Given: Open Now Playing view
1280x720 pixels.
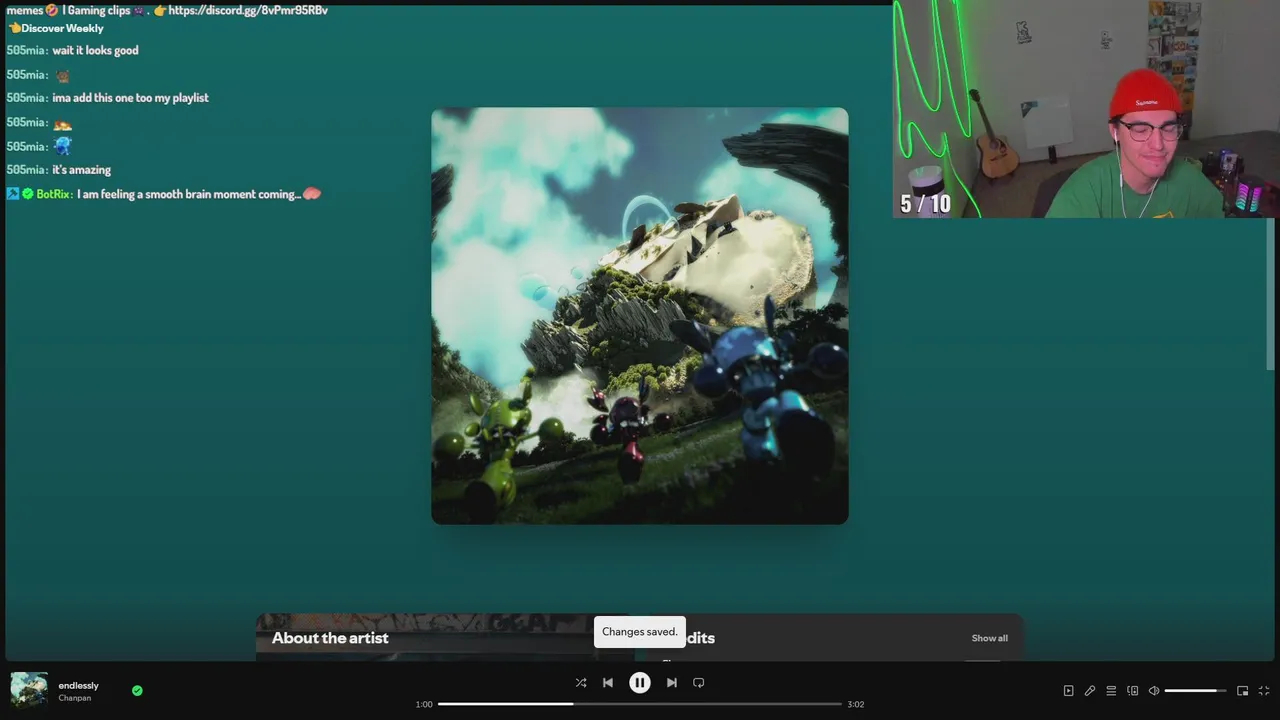Looking at the screenshot, I should point(1068,691).
